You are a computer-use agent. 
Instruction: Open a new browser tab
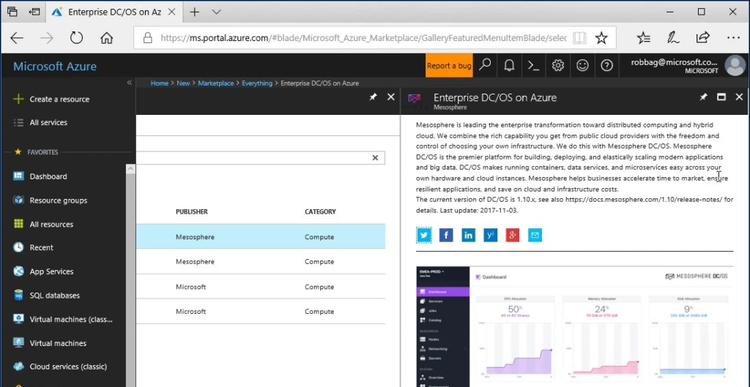(195, 12)
